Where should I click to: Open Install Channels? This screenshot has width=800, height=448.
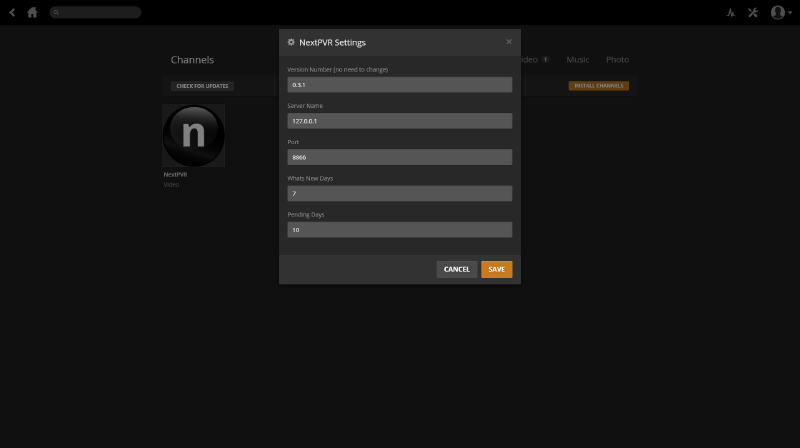(x=598, y=86)
